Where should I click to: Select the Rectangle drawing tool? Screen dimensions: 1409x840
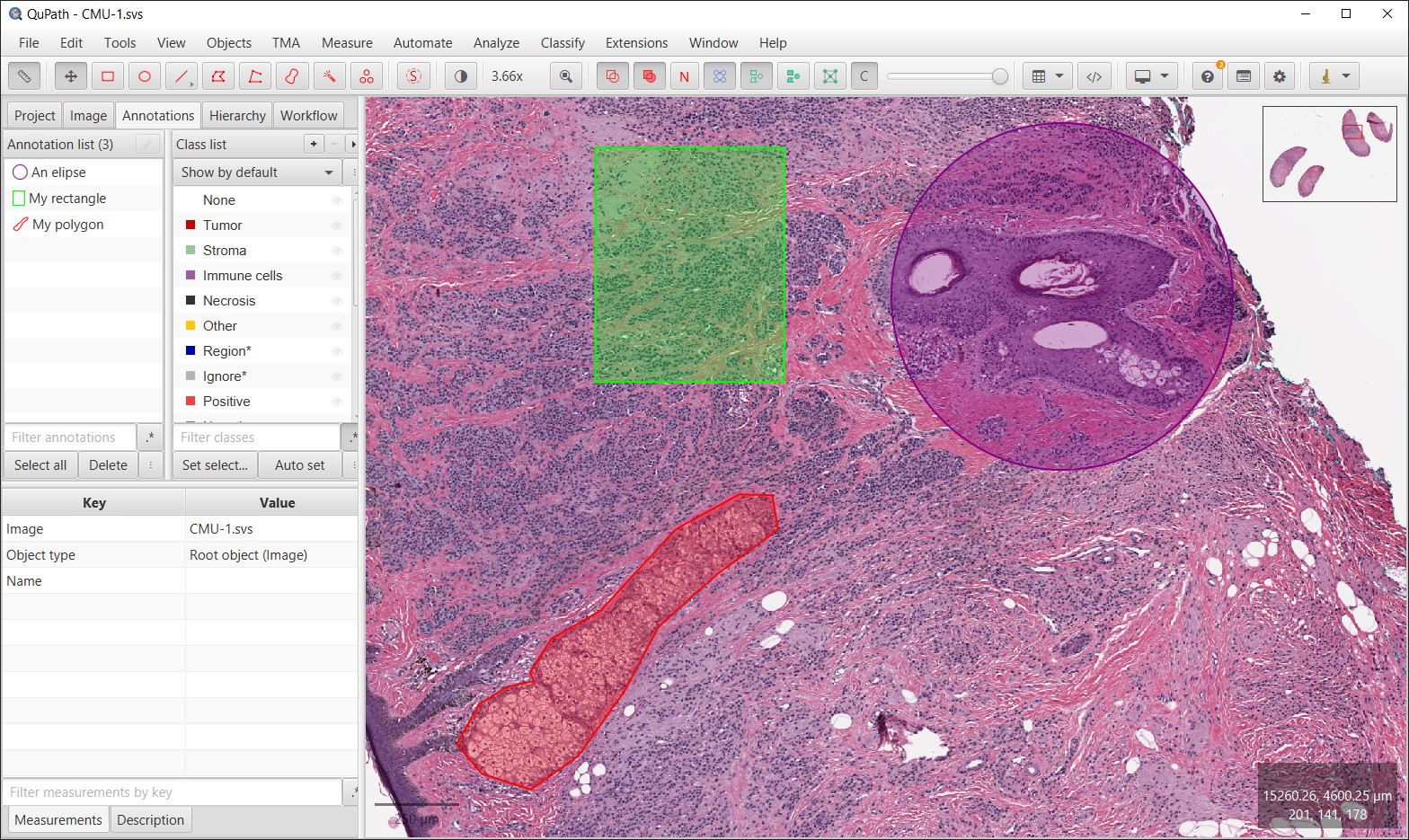[x=108, y=76]
